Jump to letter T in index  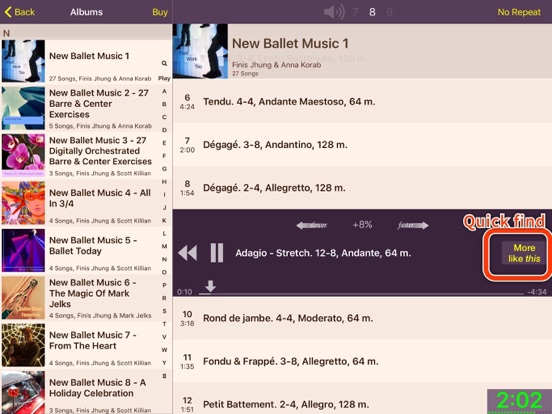click(x=164, y=324)
